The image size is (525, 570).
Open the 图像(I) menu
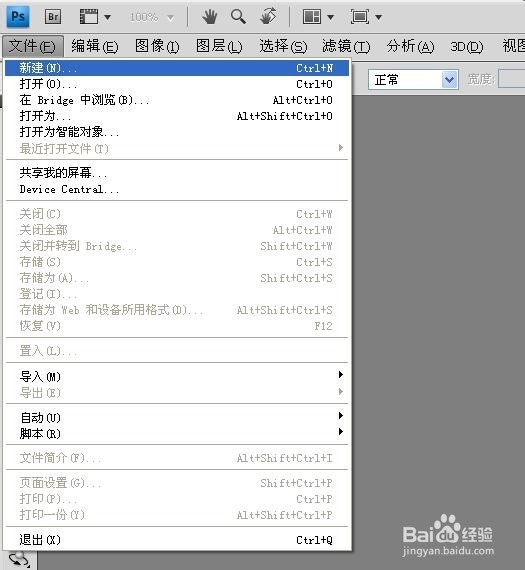coord(157,46)
